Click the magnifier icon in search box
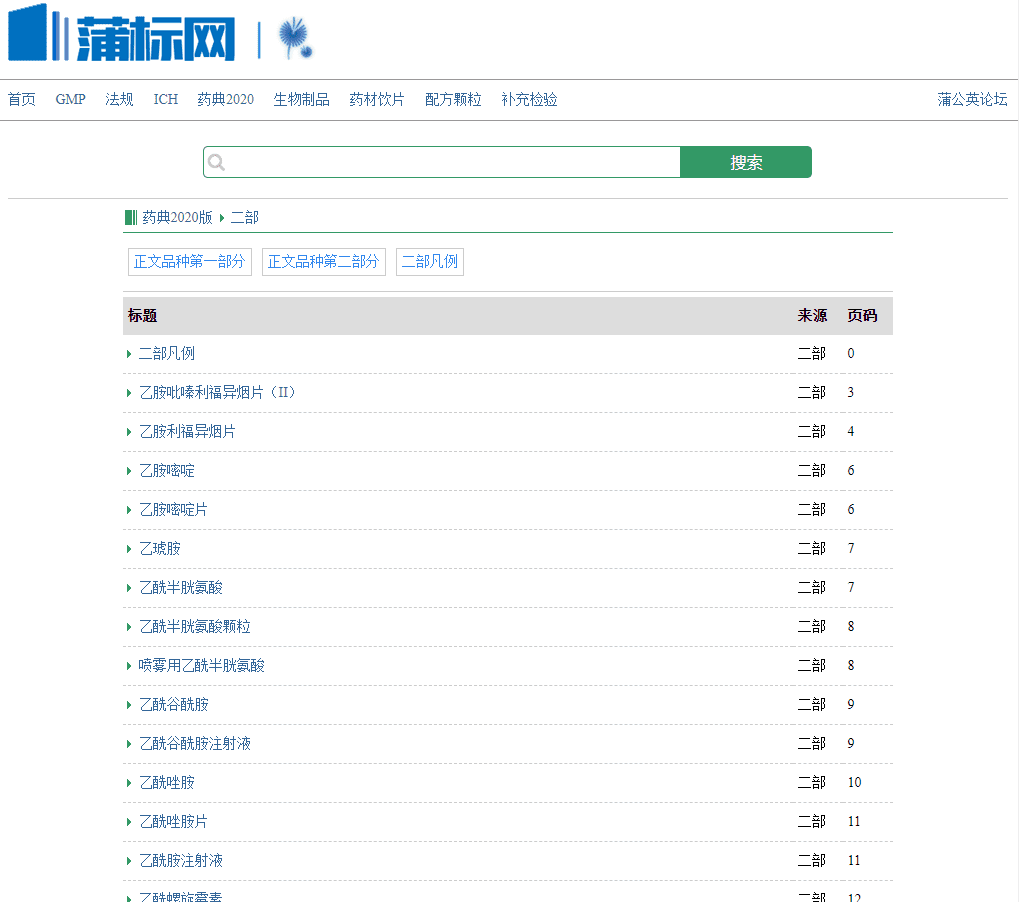This screenshot has height=902, width=1019. (x=217, y=162)
